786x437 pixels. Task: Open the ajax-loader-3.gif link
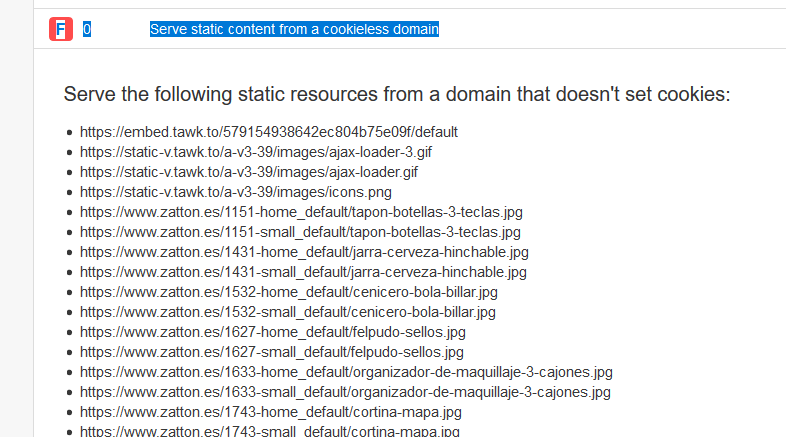[x=256, y=152]
